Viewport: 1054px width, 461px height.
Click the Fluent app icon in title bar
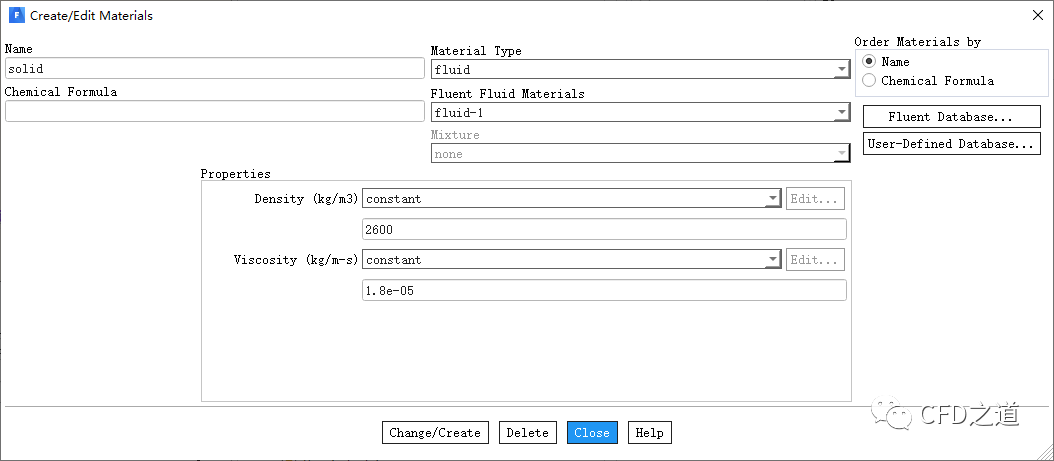(x=15, y=16)
